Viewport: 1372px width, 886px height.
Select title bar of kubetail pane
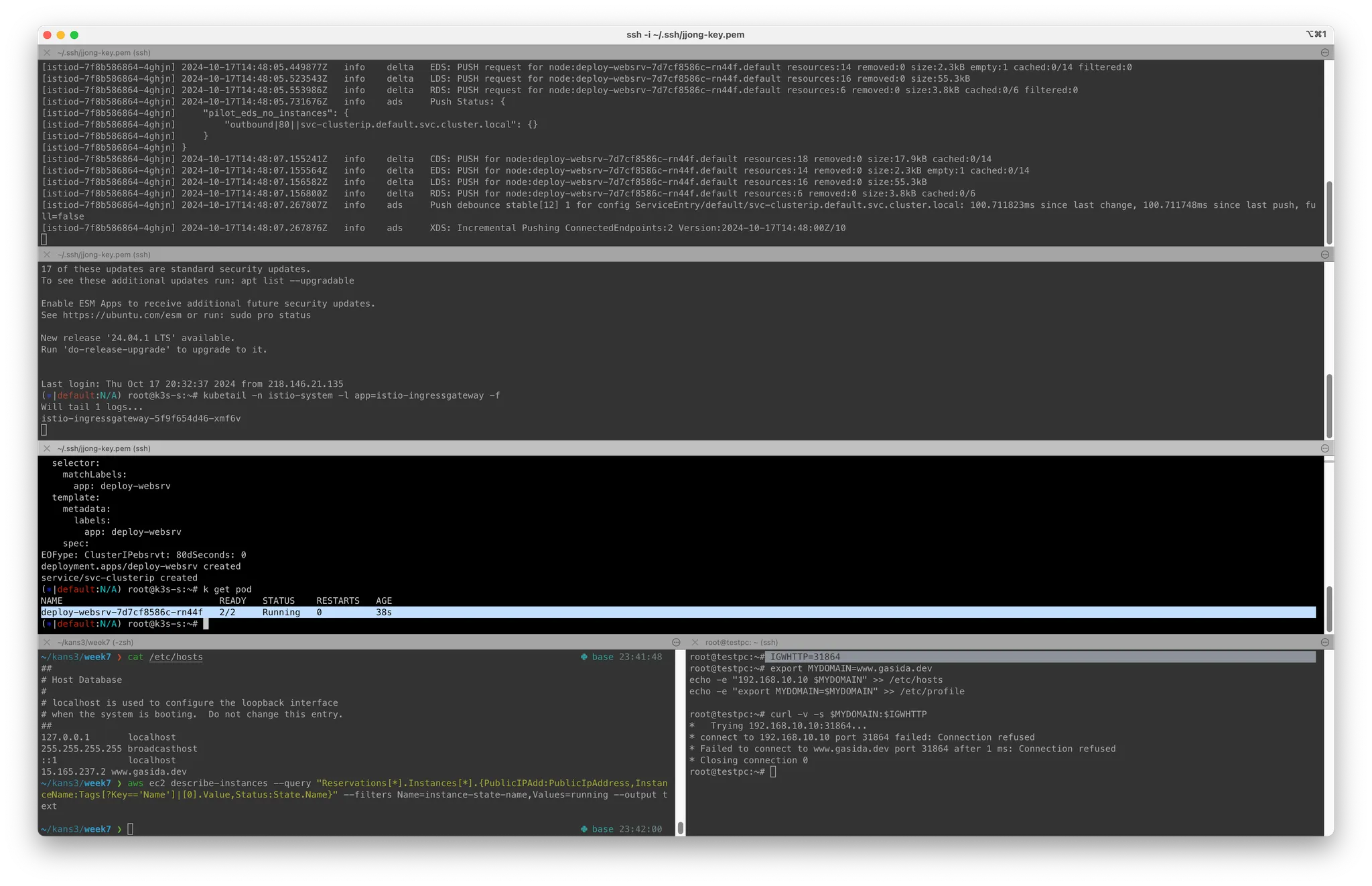(x=685, y=255)
